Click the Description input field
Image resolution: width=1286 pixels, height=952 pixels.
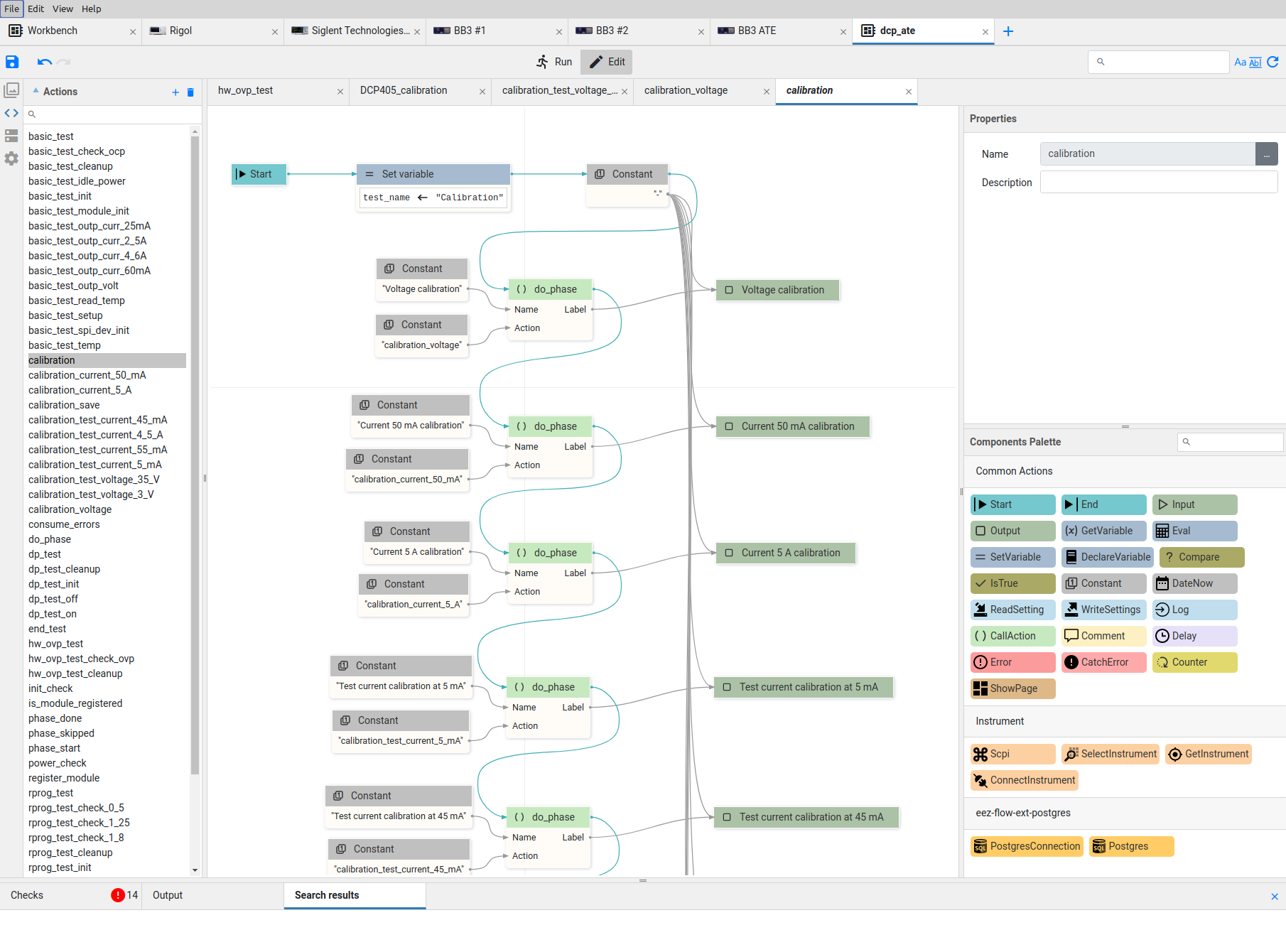(x=1158, y=183)
